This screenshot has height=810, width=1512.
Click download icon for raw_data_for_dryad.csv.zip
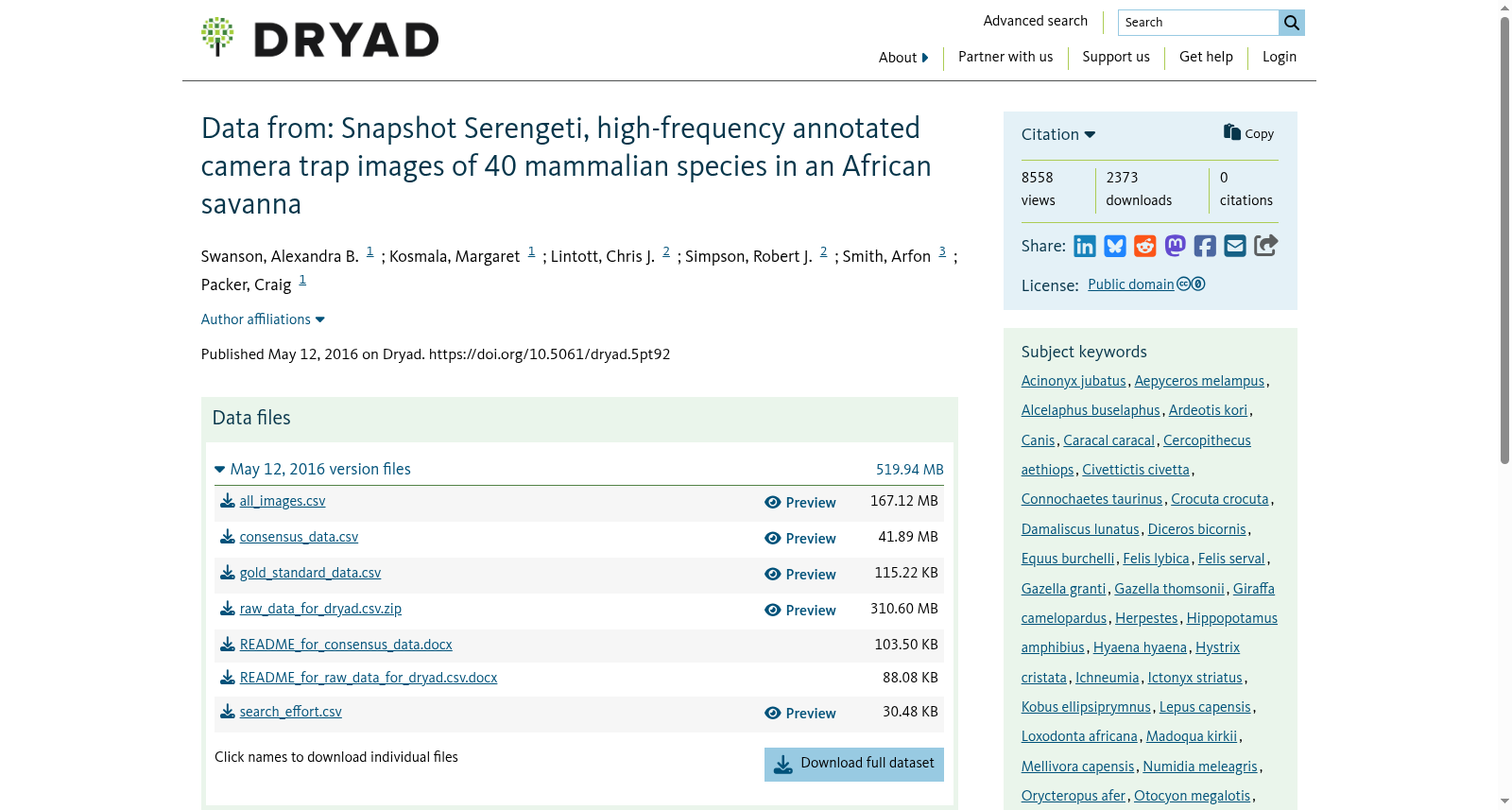(x=228, y=609)
